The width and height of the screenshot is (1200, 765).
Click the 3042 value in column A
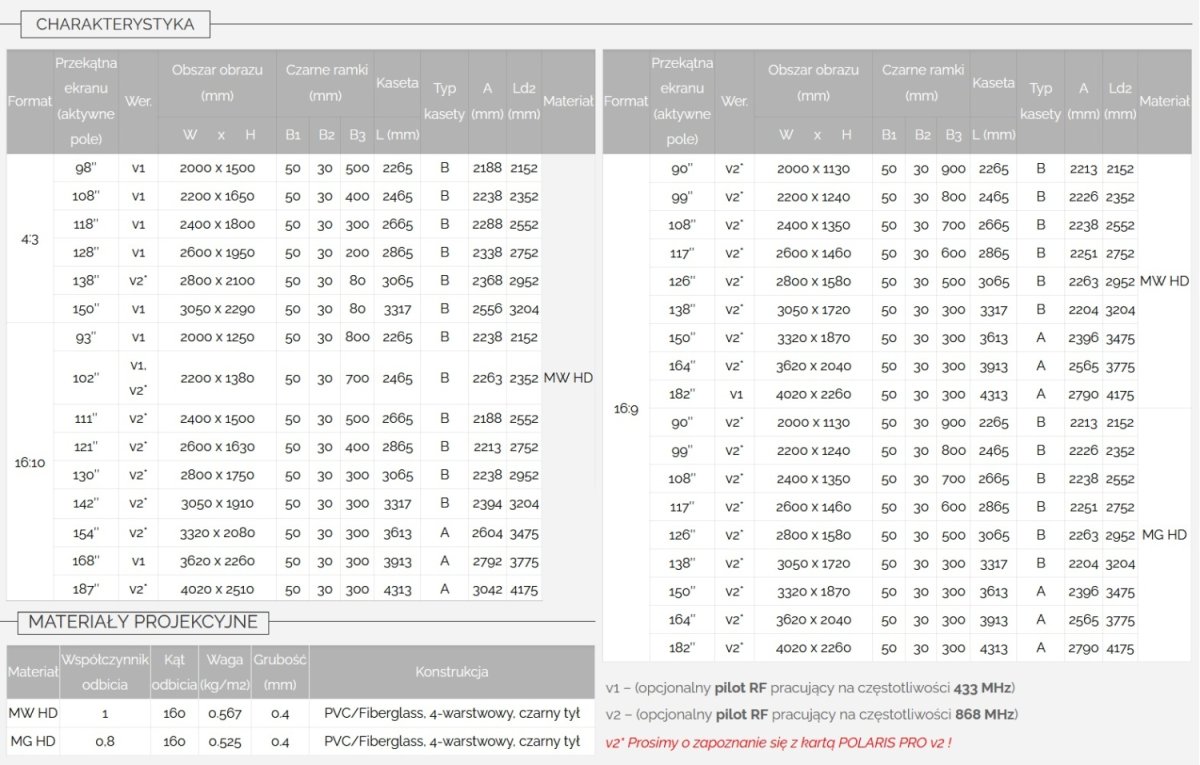pos(487,589)
